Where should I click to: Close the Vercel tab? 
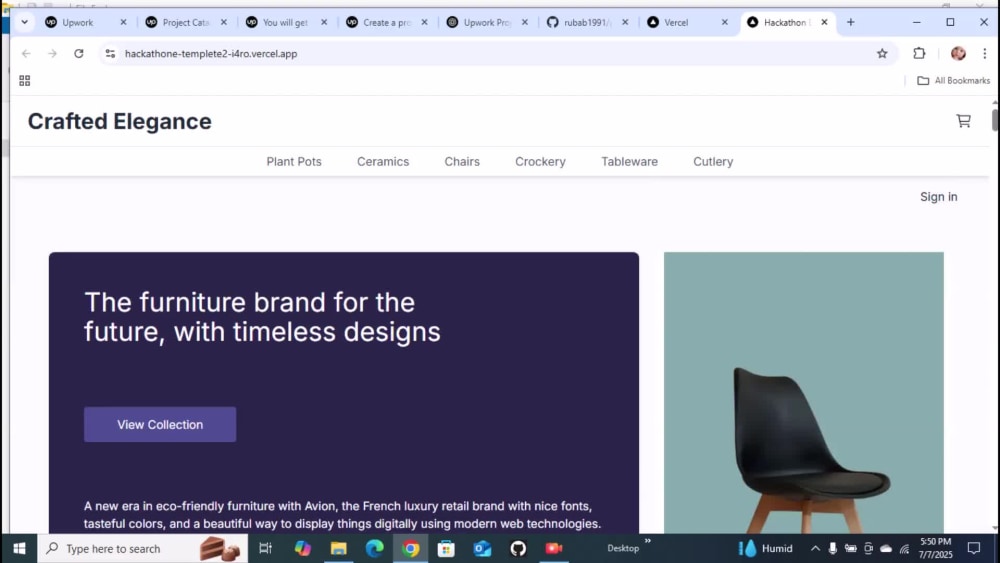click(724, 22)
